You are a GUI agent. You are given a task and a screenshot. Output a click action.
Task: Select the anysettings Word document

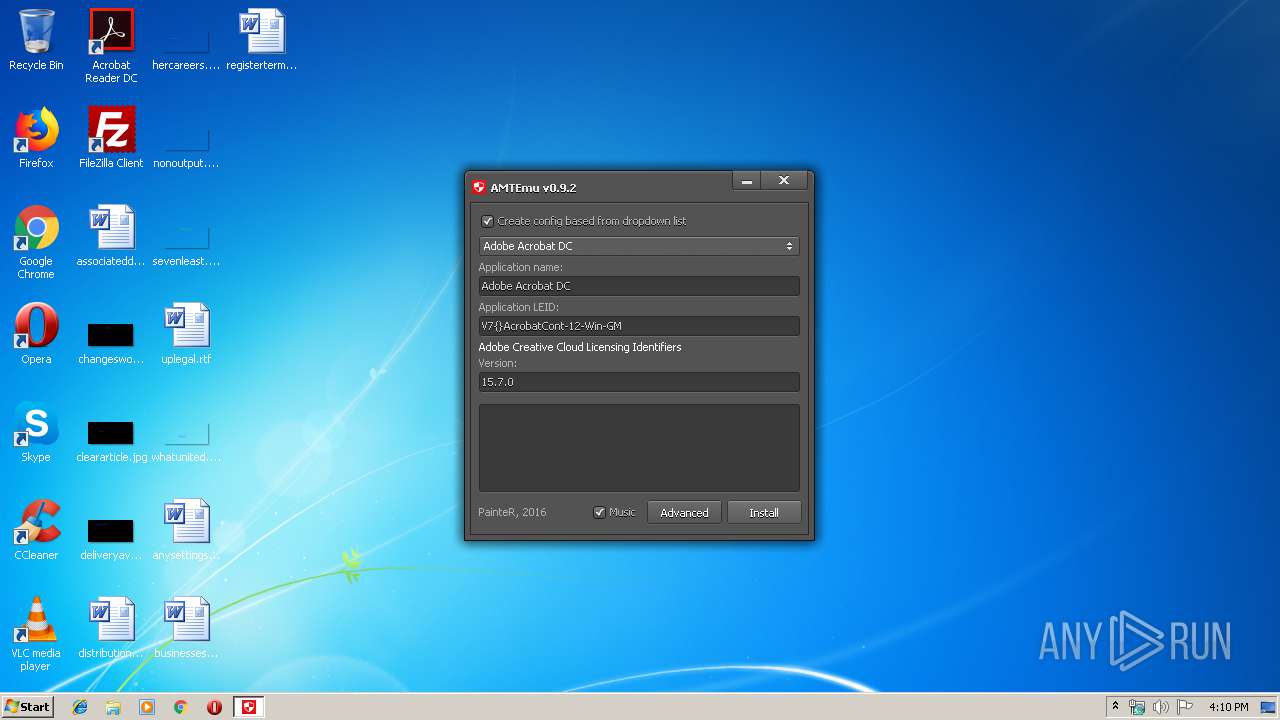coord(186,531)
